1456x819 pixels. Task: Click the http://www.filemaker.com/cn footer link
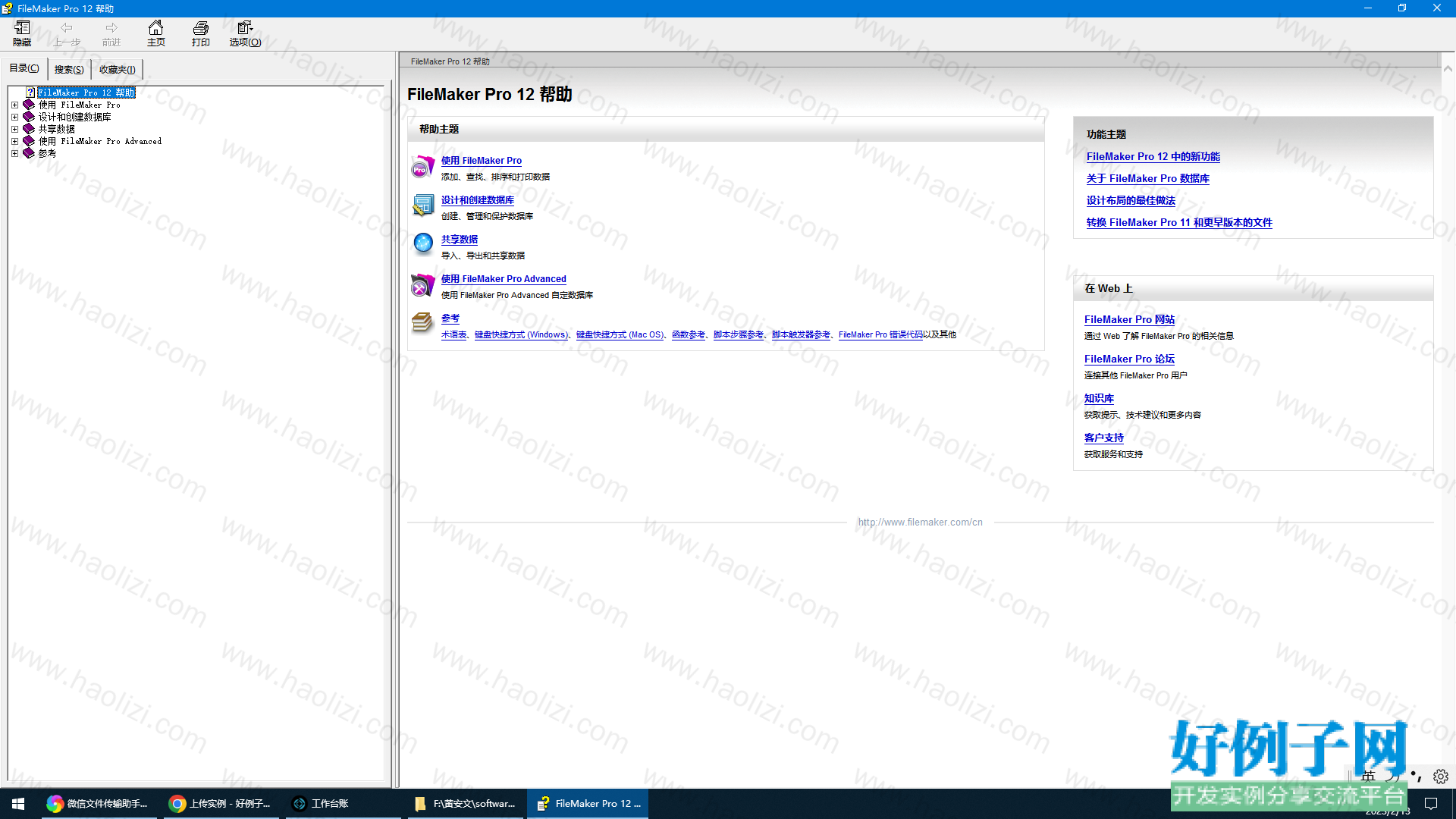coord(920,522)
